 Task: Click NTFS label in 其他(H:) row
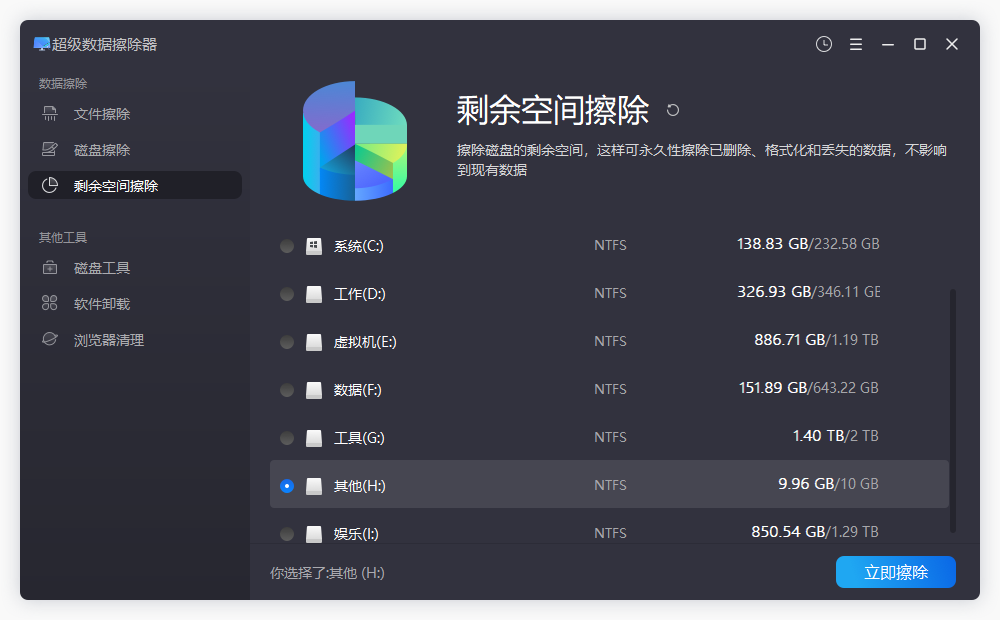pos(610,485)
